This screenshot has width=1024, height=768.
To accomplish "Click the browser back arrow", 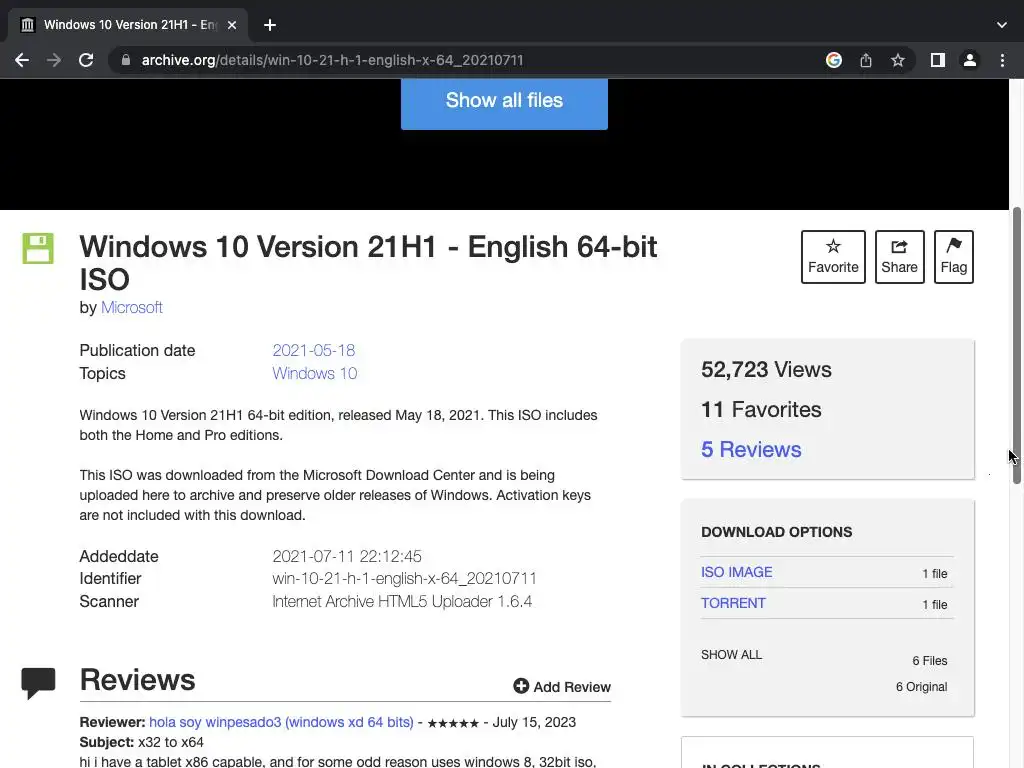I will 22,60.
